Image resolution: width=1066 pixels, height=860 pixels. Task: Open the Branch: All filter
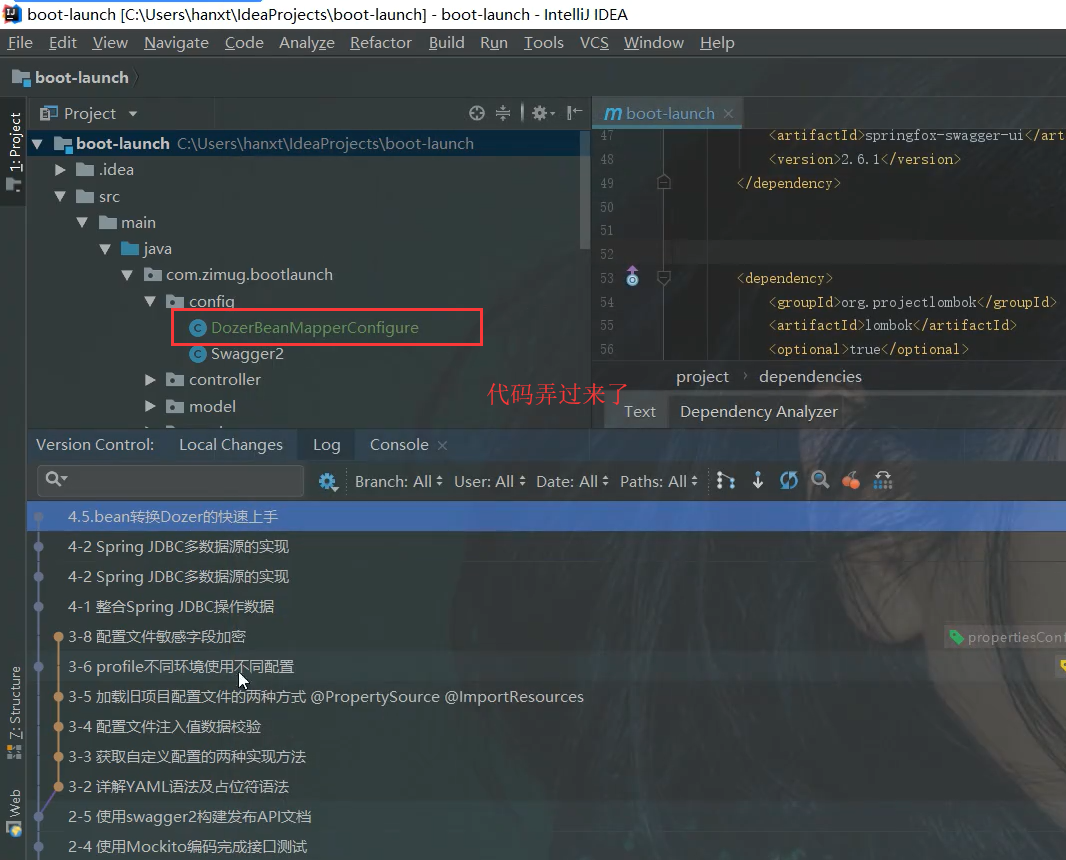398,481
